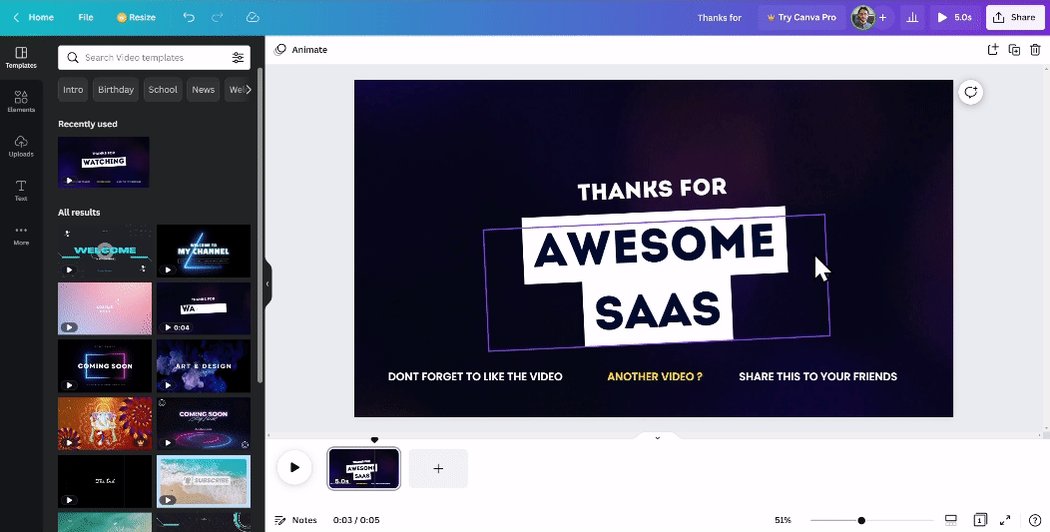The height and width of the screenshot is (532, 1050).
Task: Open the grid view page icon
Action: [980, 520]
